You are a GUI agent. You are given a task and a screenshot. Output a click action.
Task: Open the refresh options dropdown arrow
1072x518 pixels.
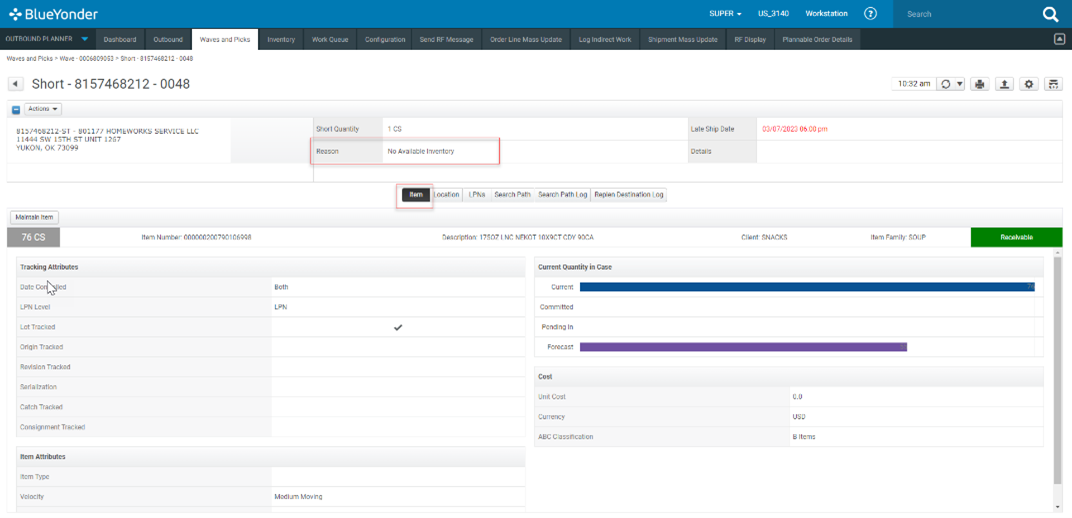[960, 84]
